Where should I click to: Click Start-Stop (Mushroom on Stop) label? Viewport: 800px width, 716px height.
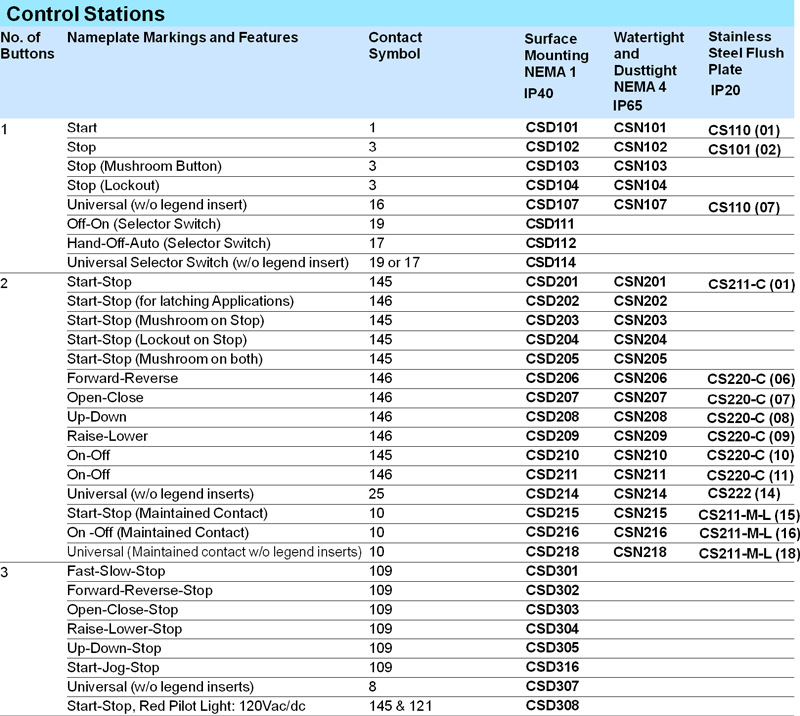[165, 320]
